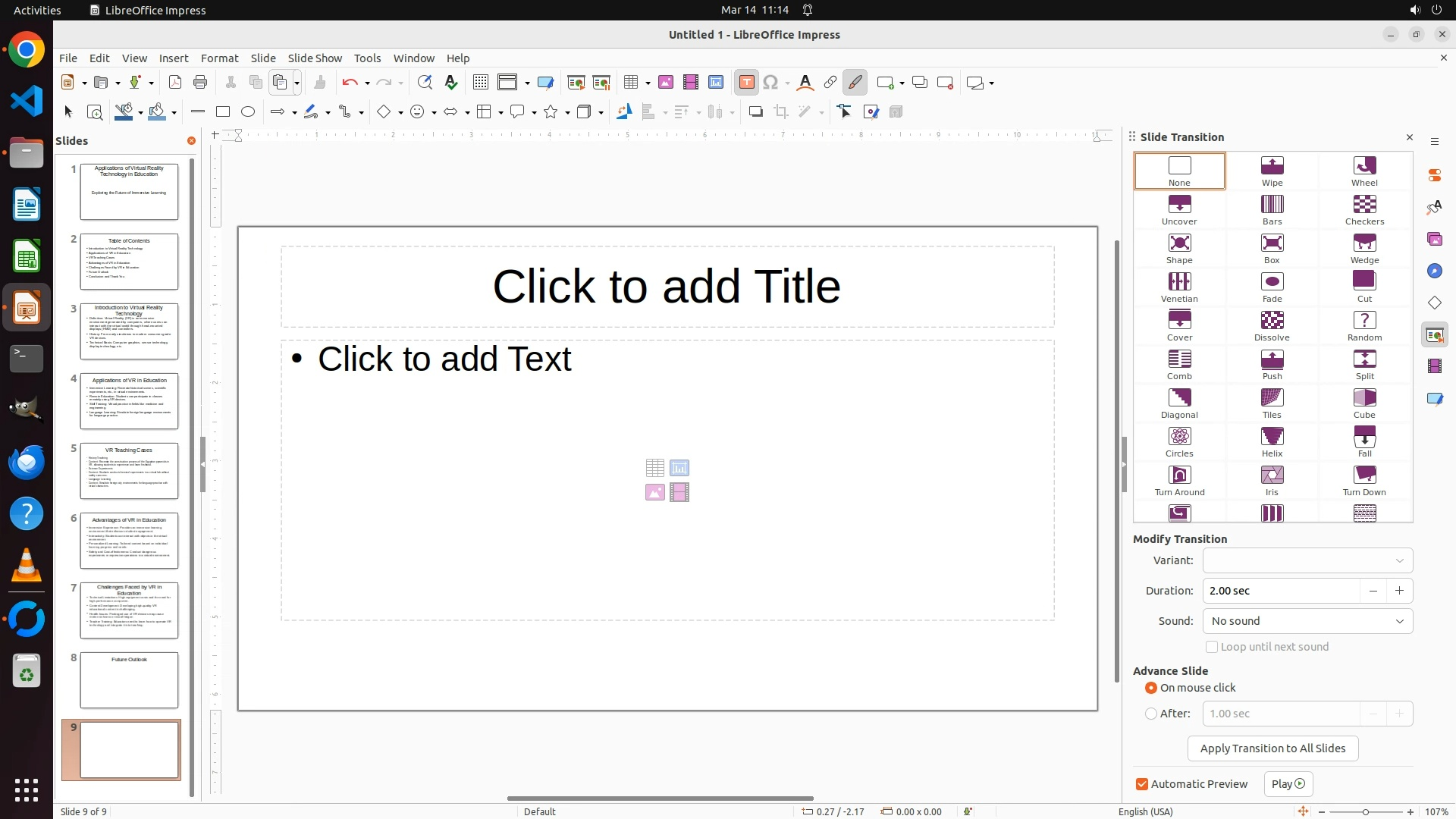Select the On mouse click option

(x=1151, y=688)
